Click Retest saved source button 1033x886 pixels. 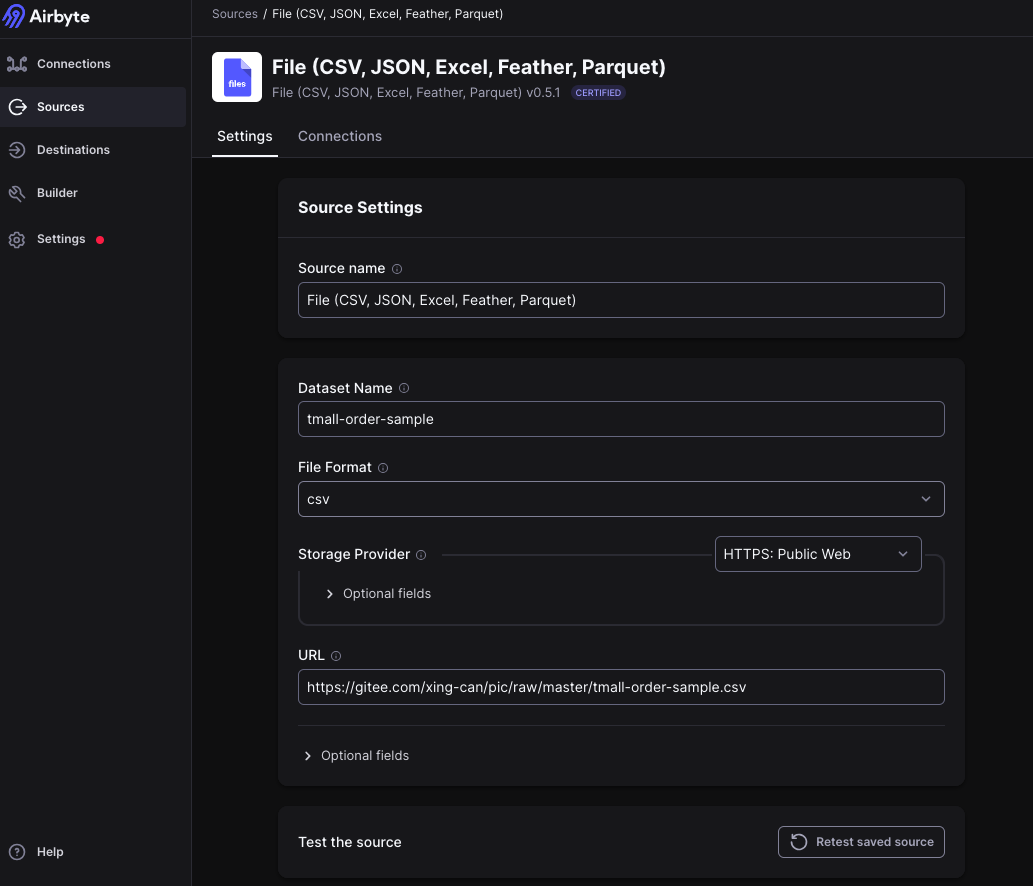(861, 842)
